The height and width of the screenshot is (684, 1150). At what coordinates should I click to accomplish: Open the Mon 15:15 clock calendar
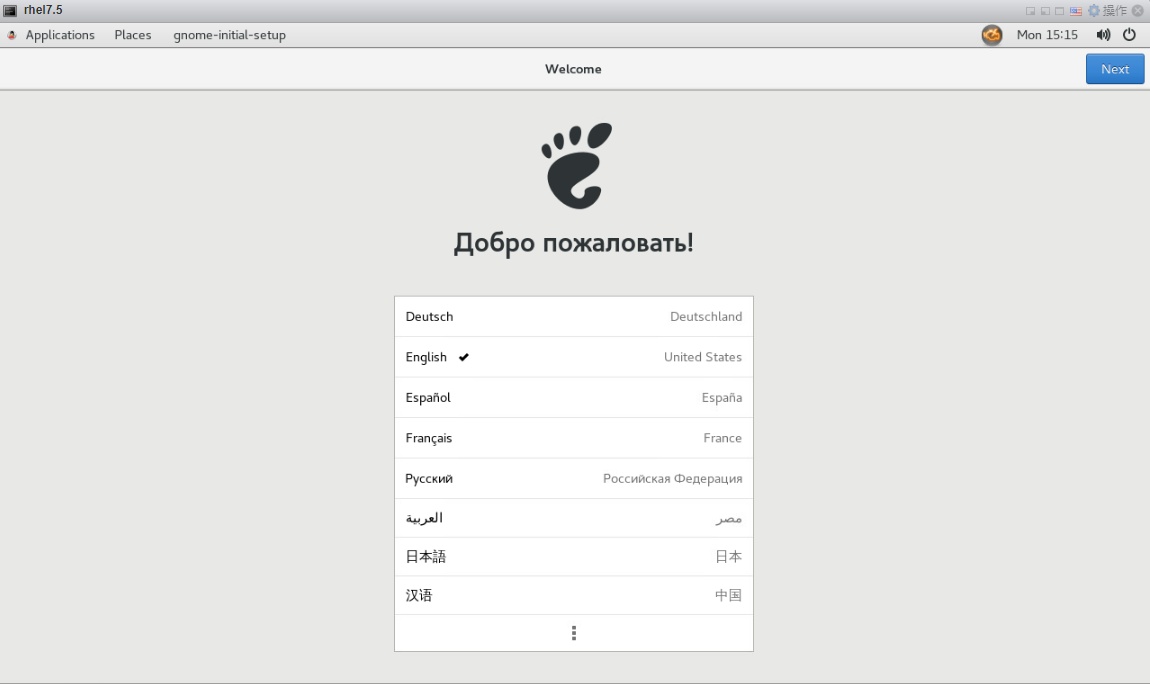click(1047, 34)
